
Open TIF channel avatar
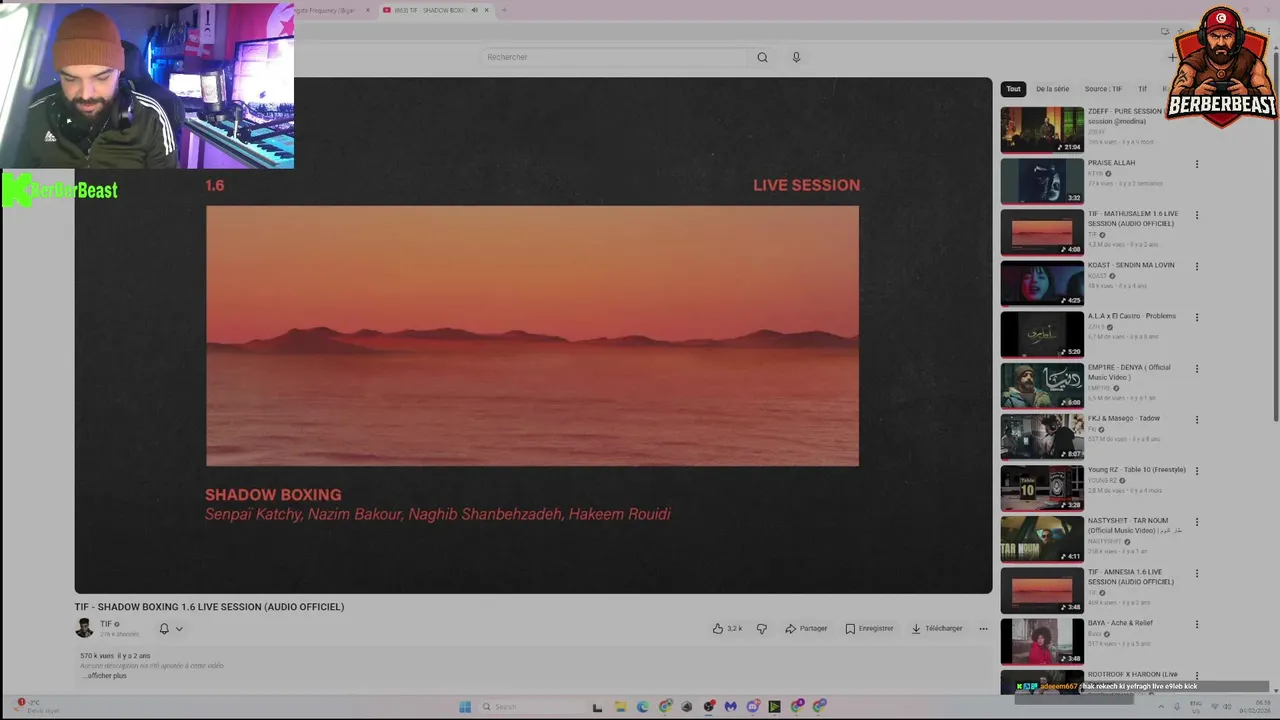[x=84, y=628]
